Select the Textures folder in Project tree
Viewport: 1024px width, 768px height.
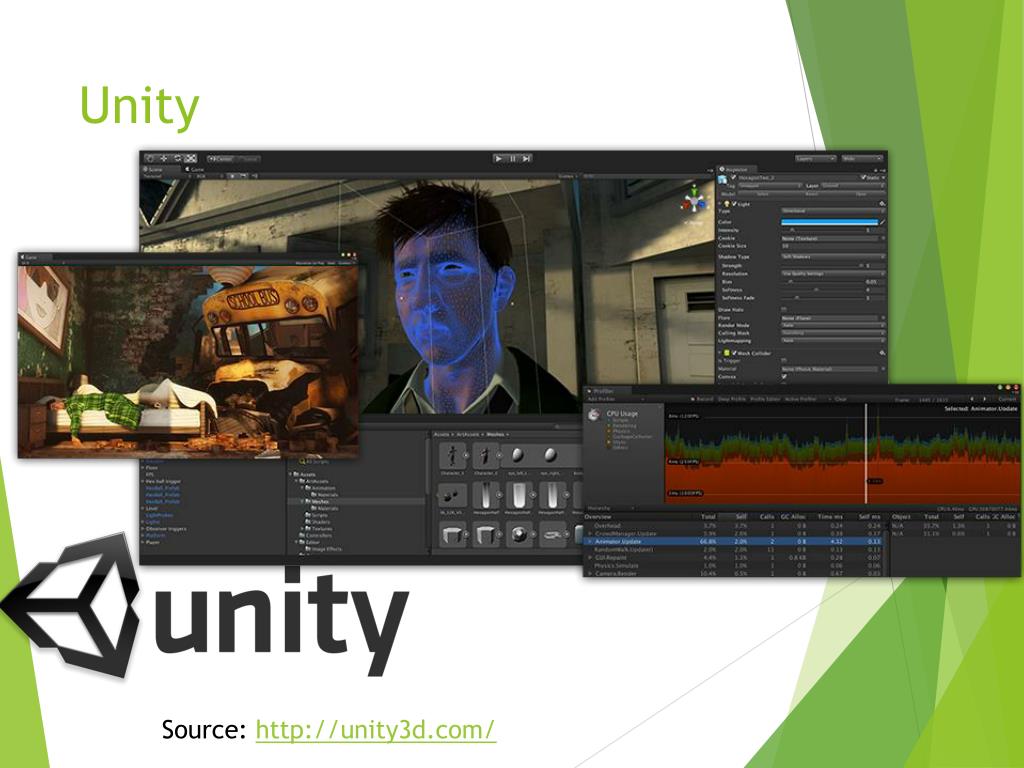click(321, 528)
